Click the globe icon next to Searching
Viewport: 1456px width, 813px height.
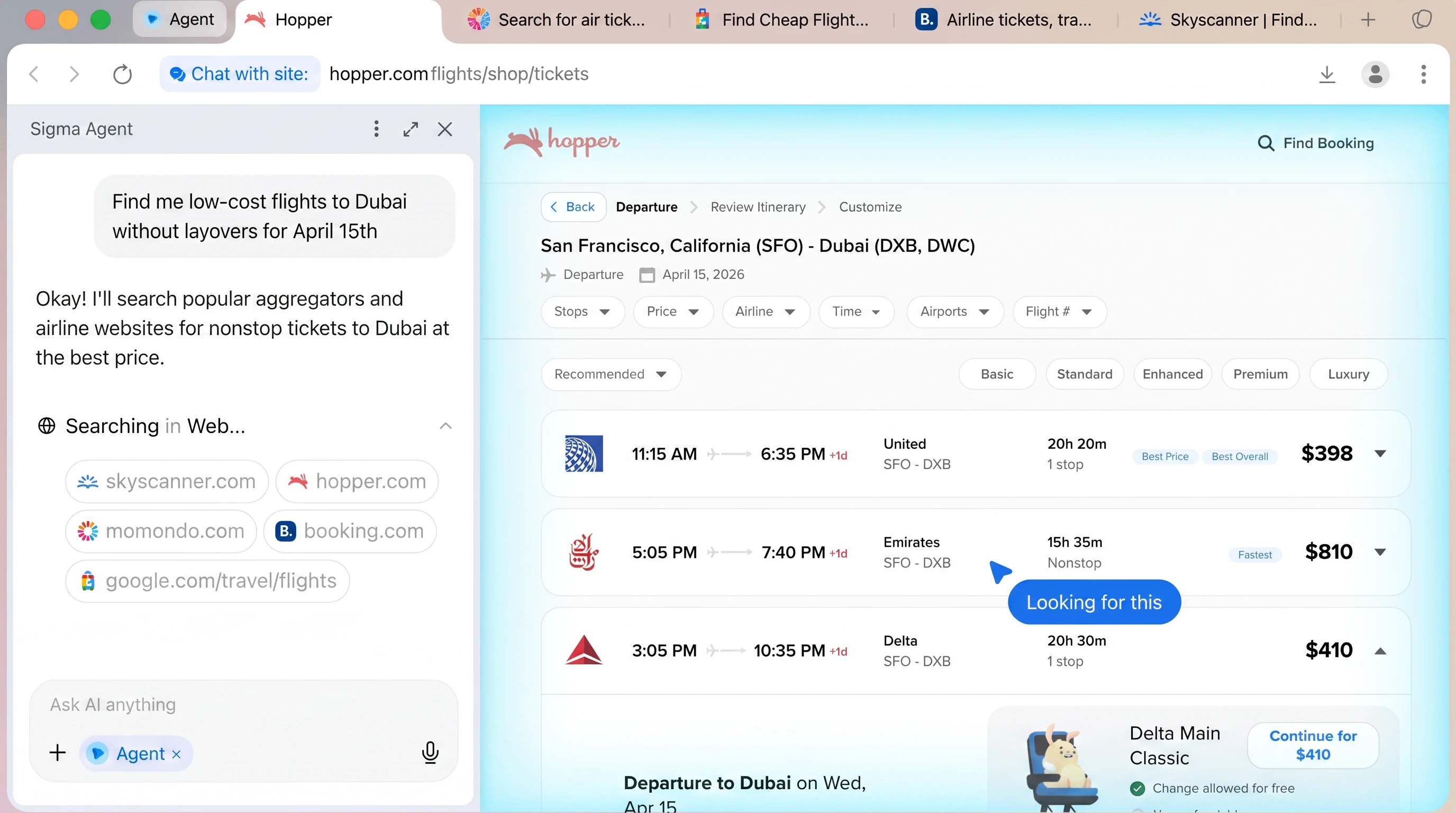coord(47,426)
